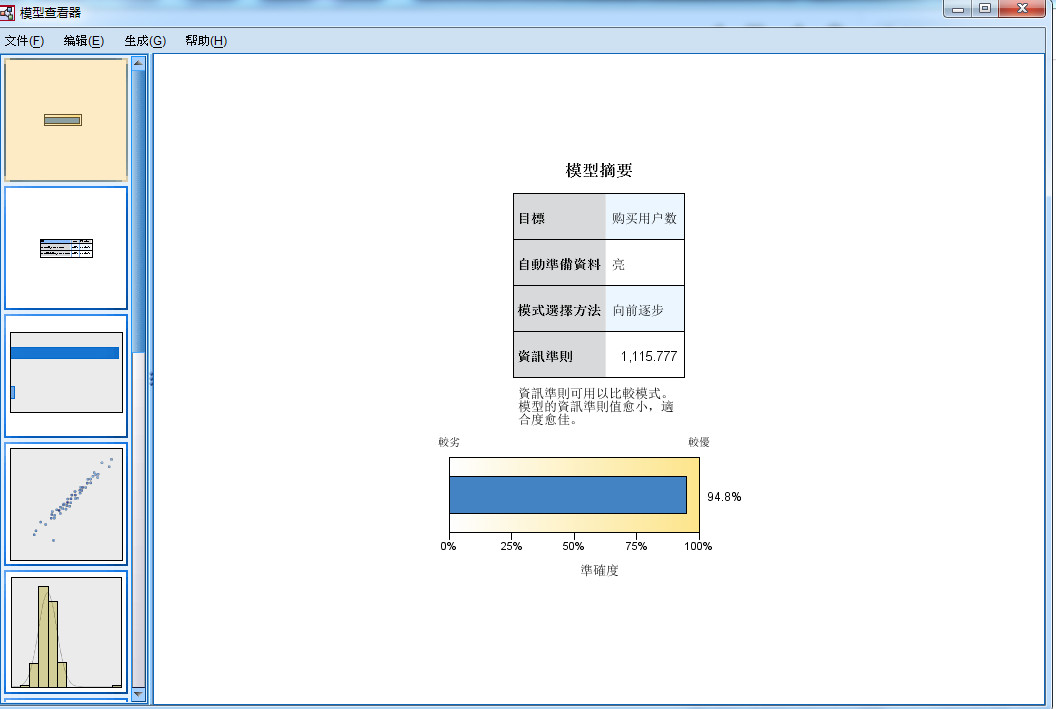Viewport: 1056px width, 709px height.
Task: Select the predictor importance bar chart thumbnail
Action: coord(66,376)
